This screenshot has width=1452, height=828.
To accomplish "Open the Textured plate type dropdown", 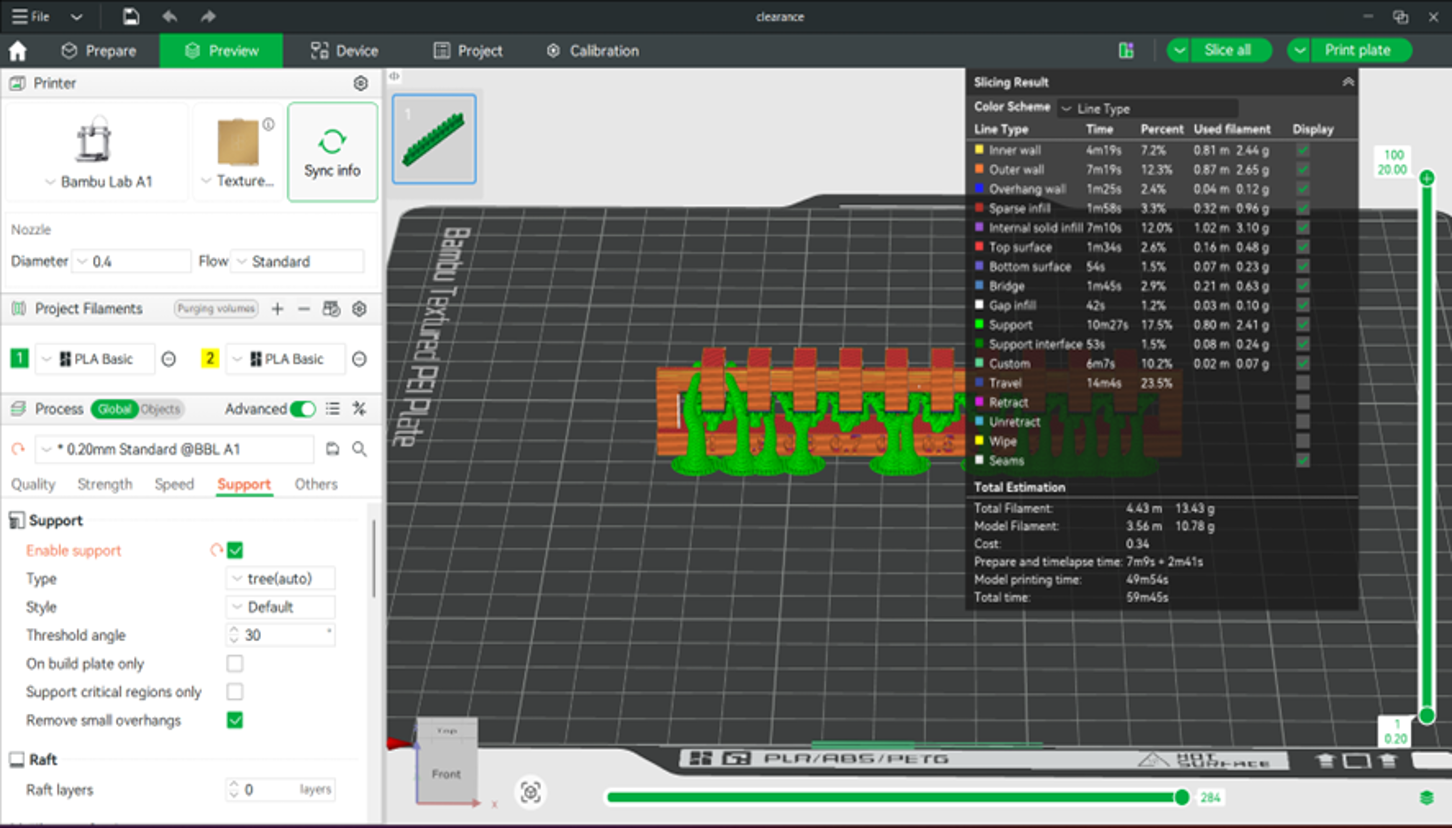I will (x=238, y=181).
